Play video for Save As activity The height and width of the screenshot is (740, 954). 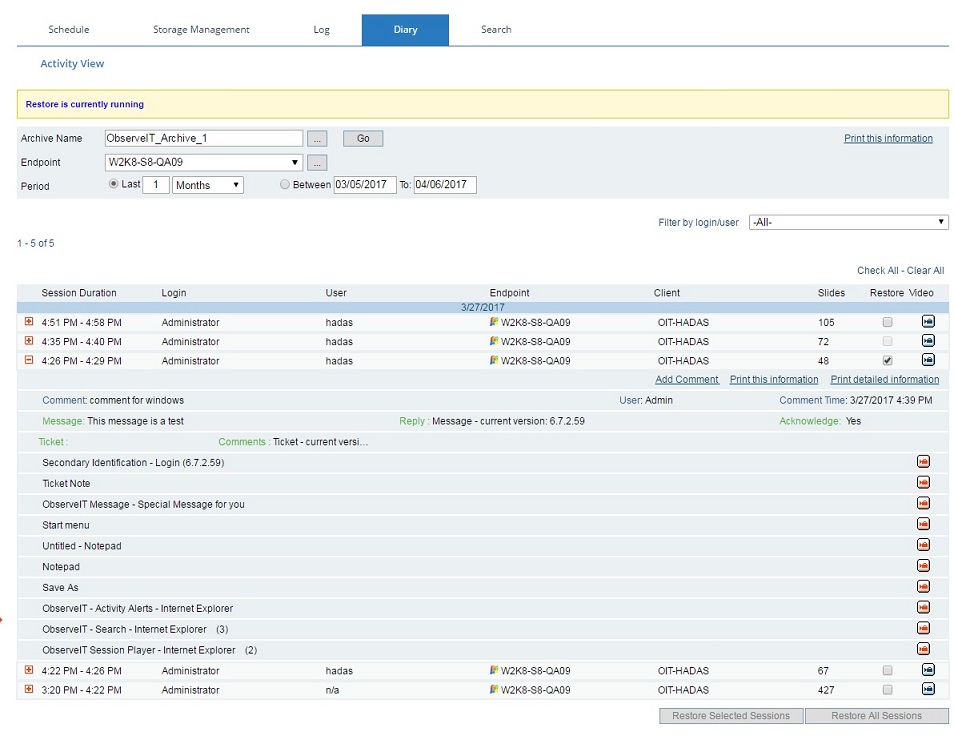click(x=923, y=587)
